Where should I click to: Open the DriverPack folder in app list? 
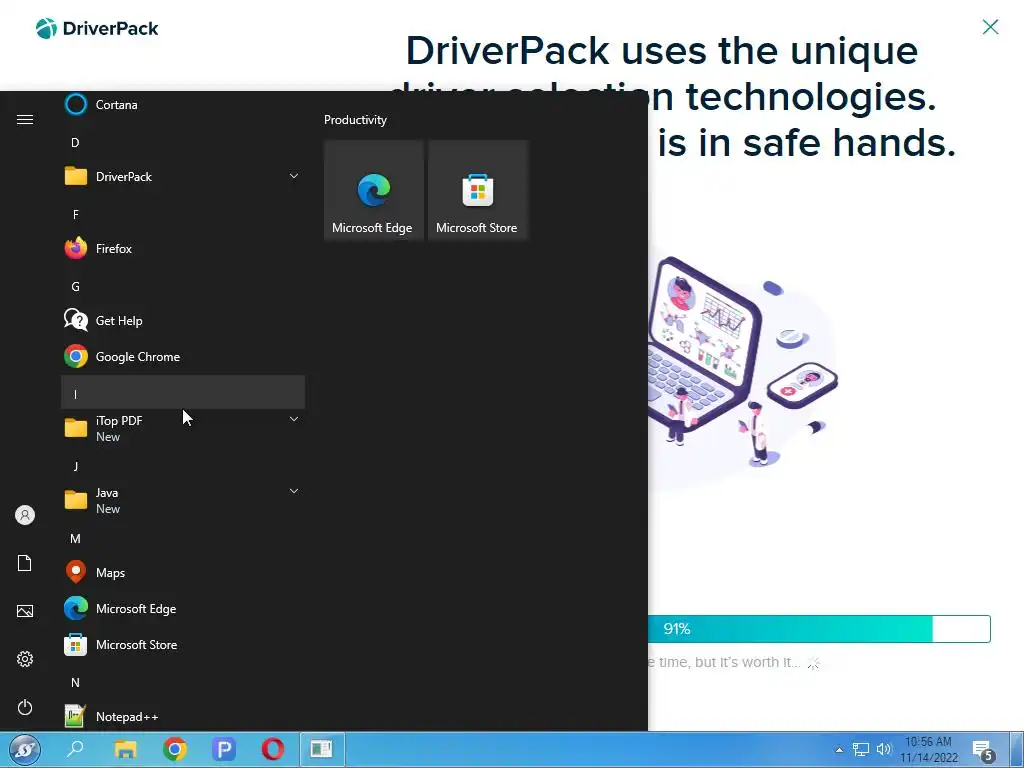[183, 176]
